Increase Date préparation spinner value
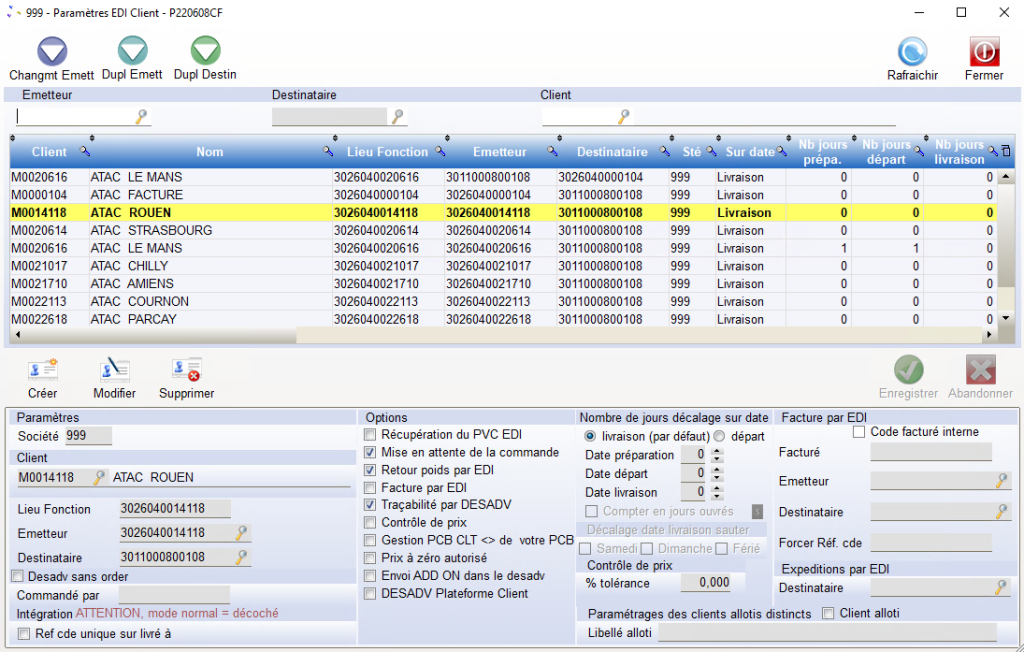 [x=717, y=451]
